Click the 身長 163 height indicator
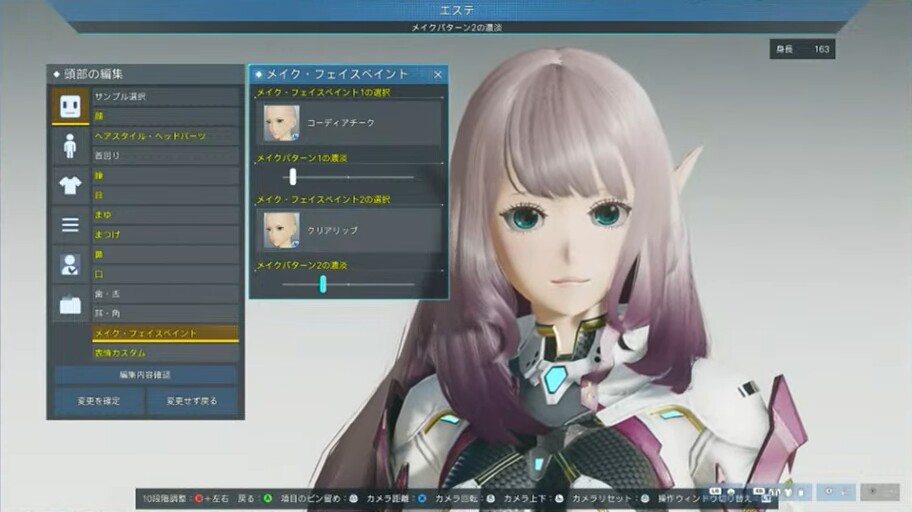This screenshot has width=912, height=512. coord(802,49)
